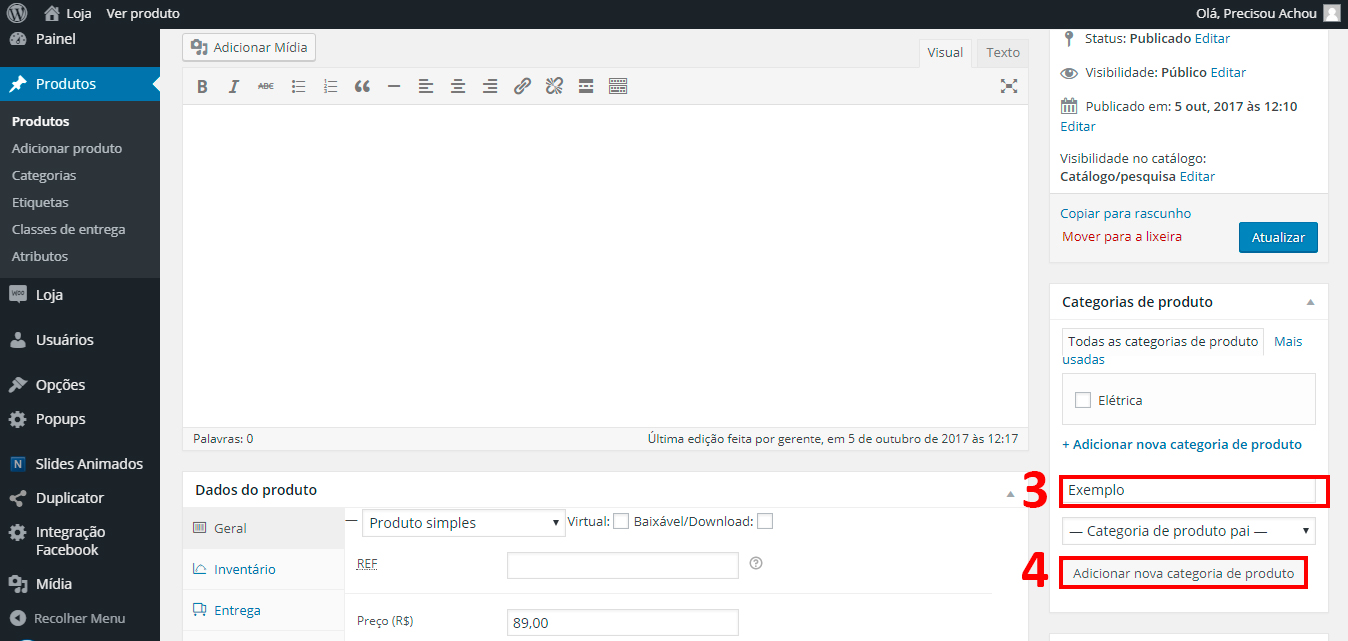Tick the Baixável/Download checkbox
The image size is (1348, 641).
pyautogui.click(x=765, y=521)
